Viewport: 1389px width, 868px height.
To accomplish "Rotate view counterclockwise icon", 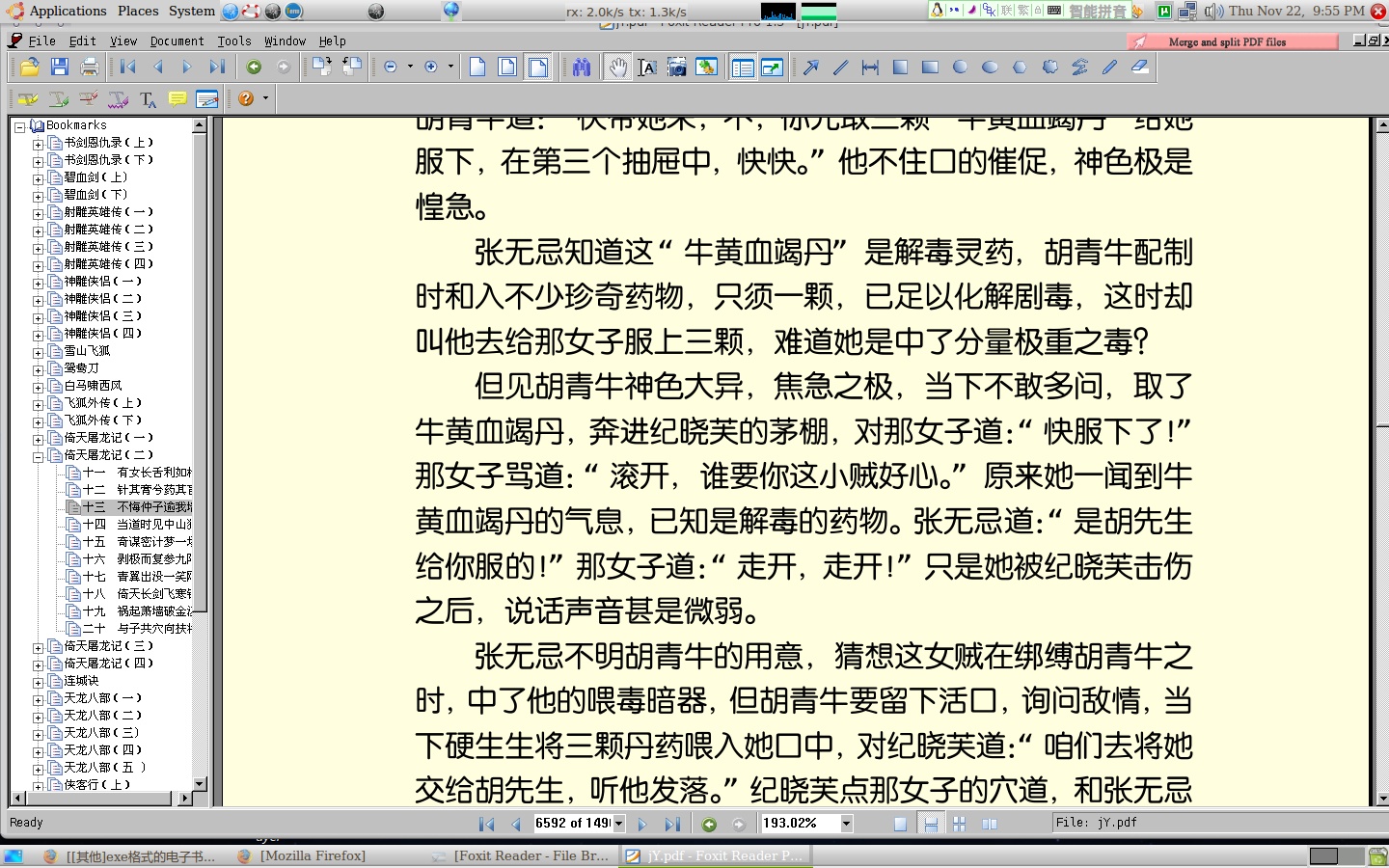I will (352, 67).
